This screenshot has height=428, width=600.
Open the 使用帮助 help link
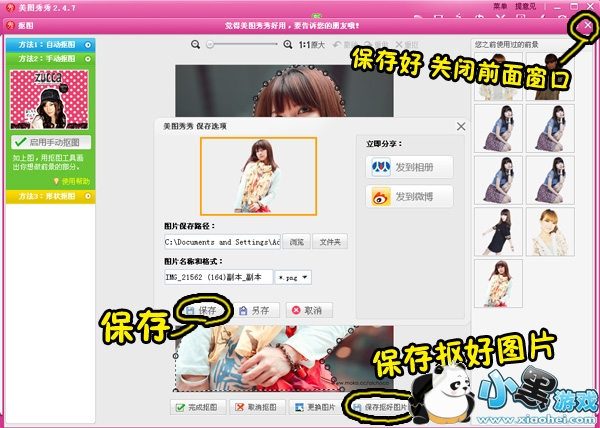point(72,181)
